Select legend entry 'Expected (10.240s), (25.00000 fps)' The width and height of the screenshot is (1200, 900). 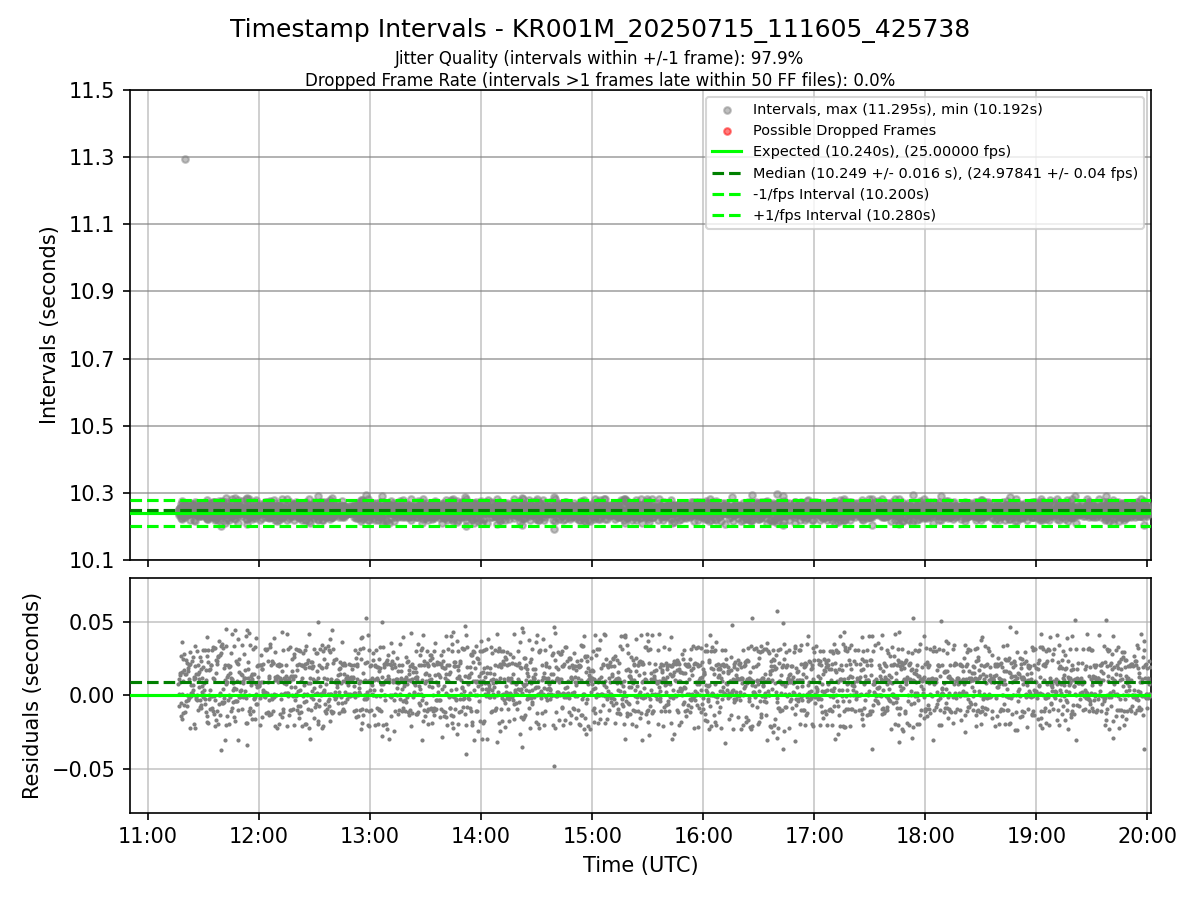(x=881, y=151)
